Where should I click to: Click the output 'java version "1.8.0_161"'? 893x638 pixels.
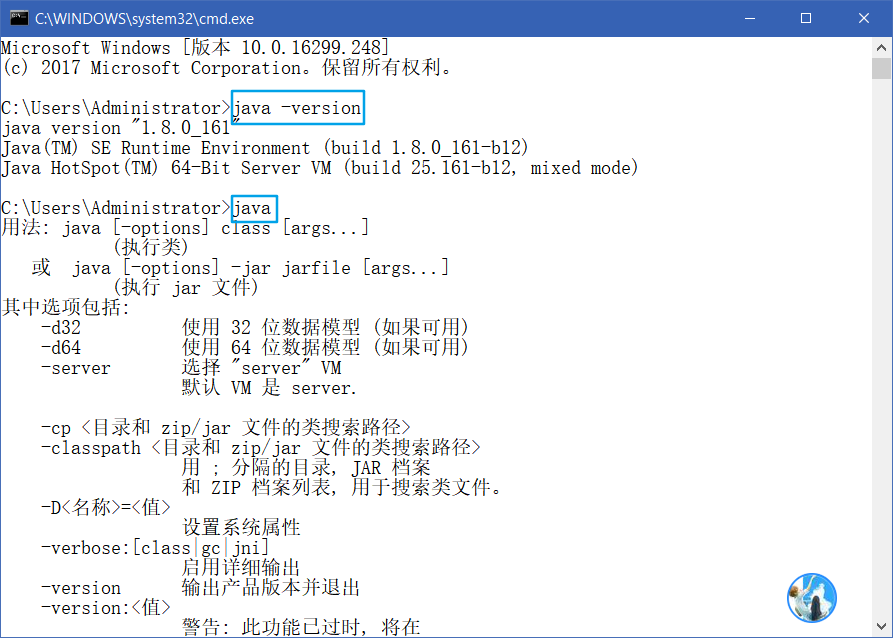(x=121, y=128)
